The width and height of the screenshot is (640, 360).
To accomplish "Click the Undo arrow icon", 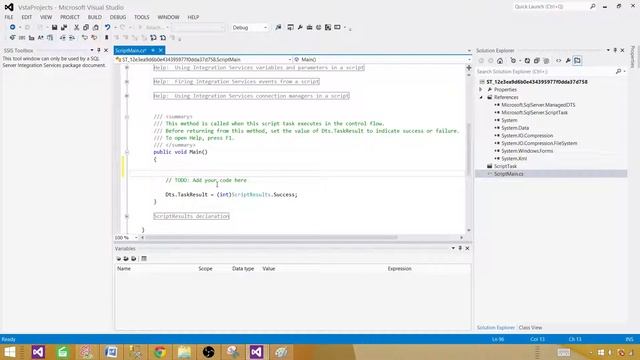I will click(x=107, y=27).
